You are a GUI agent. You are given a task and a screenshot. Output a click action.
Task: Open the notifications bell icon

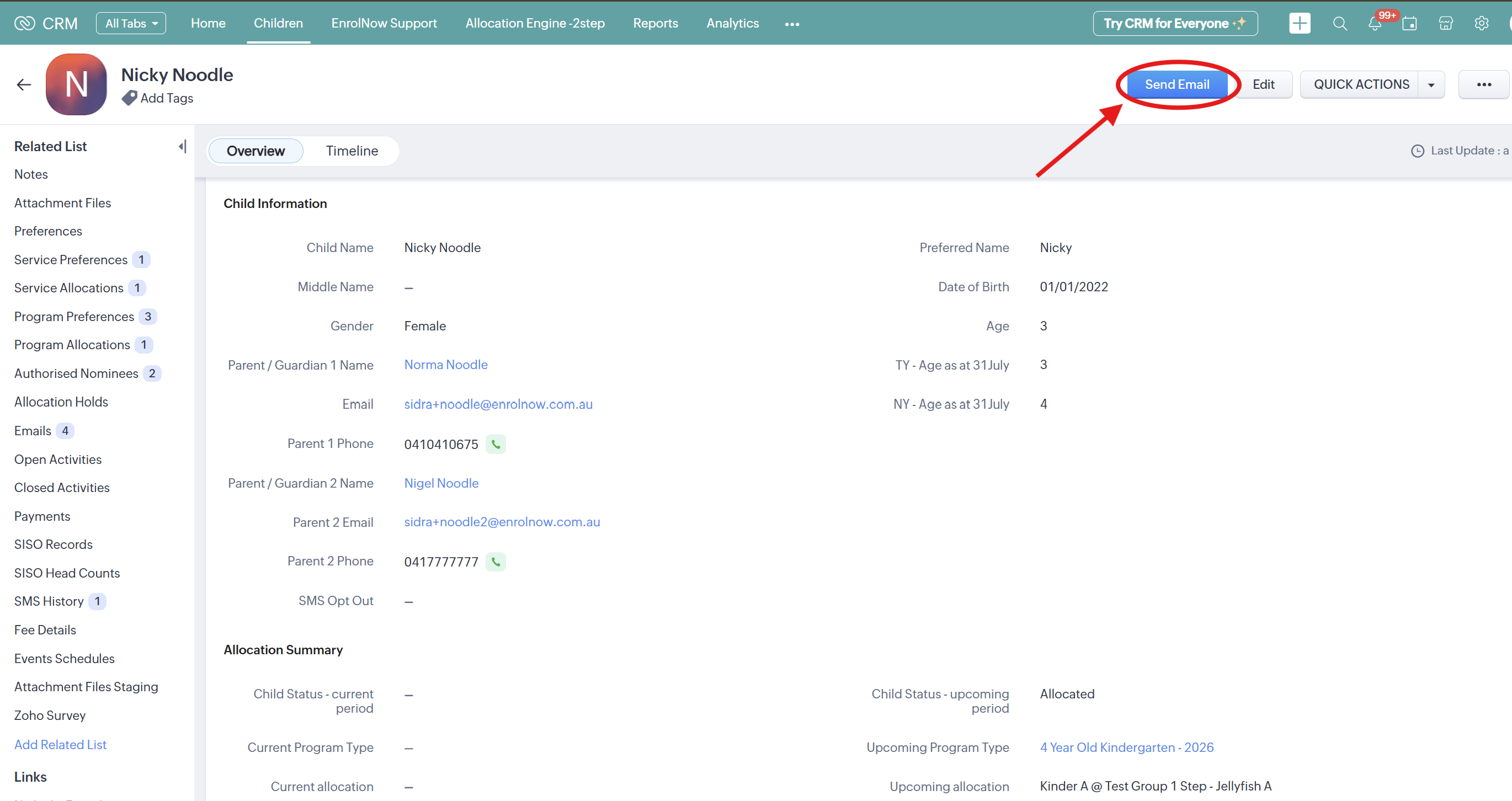tap(1374, 24)
